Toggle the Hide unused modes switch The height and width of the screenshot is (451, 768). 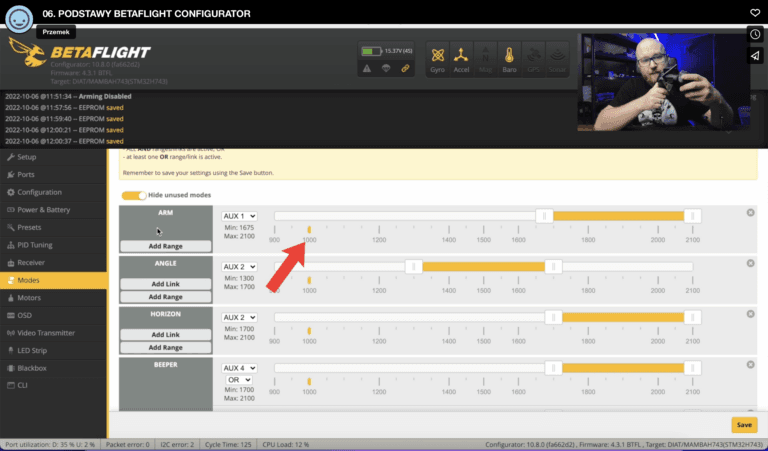click(x=134, y=195)
